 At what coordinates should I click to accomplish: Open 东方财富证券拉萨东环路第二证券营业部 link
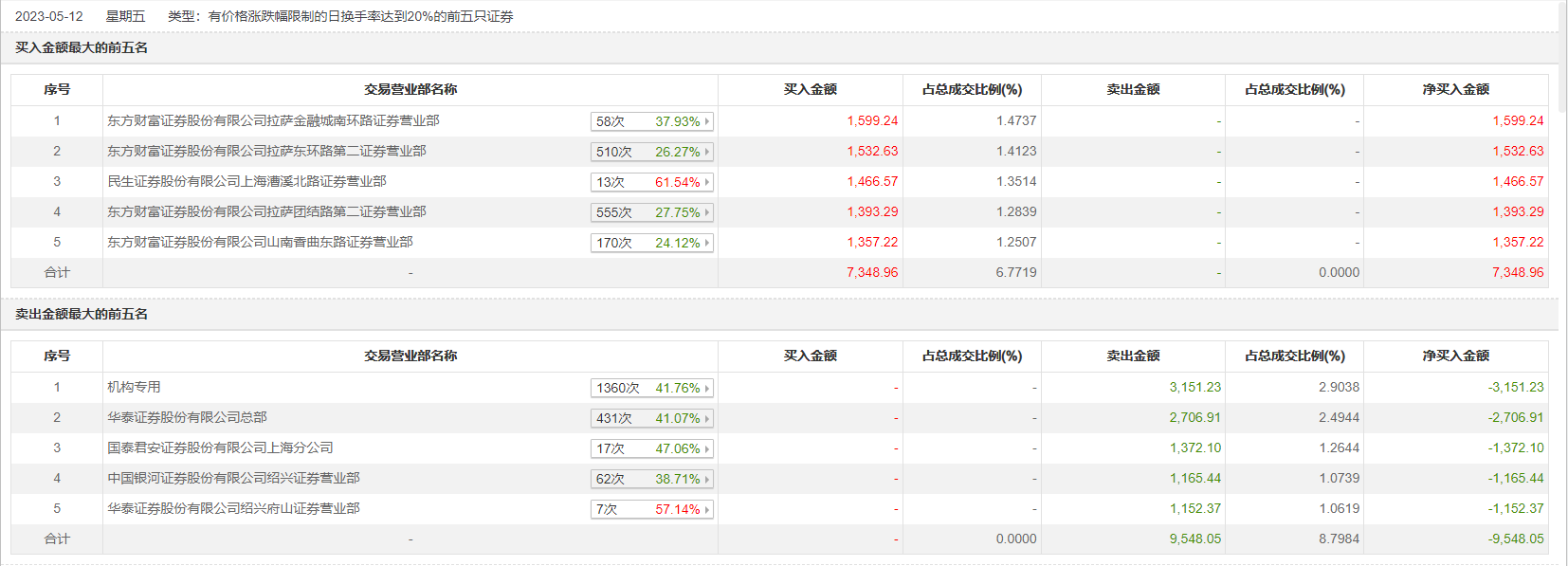click(266, 152)
